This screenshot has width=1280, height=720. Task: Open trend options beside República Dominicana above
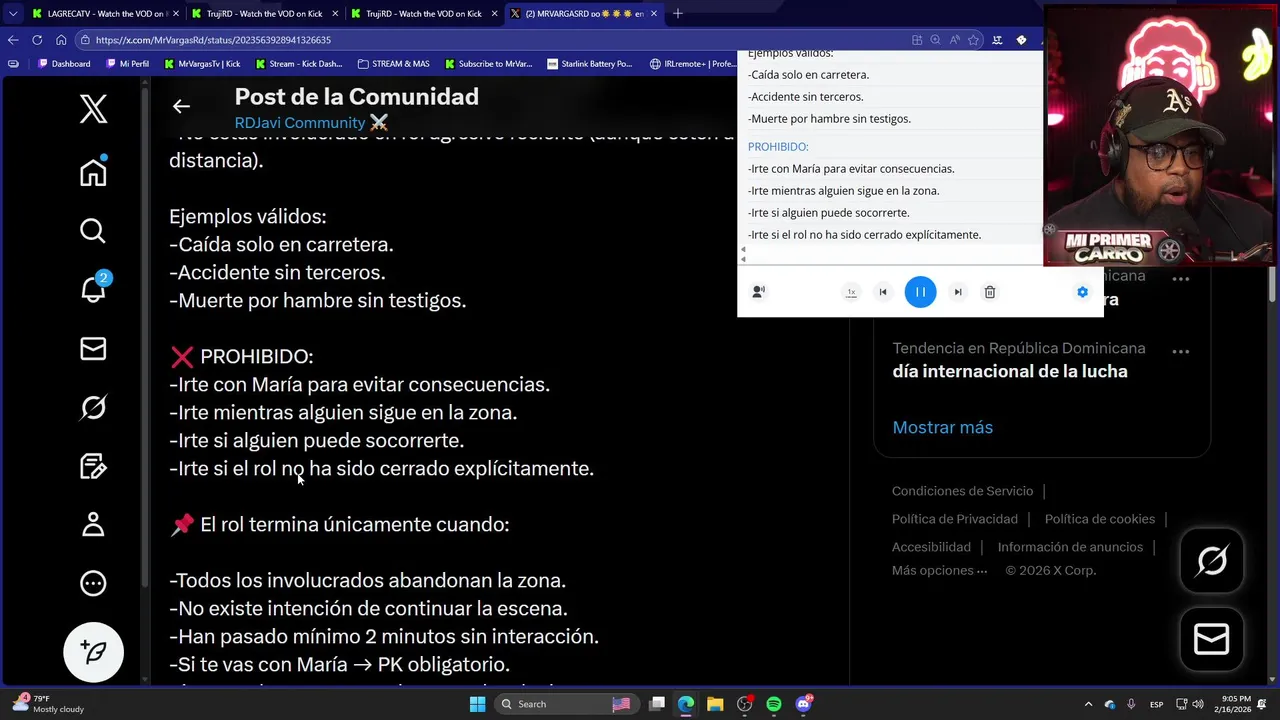tap(1180, 279)
